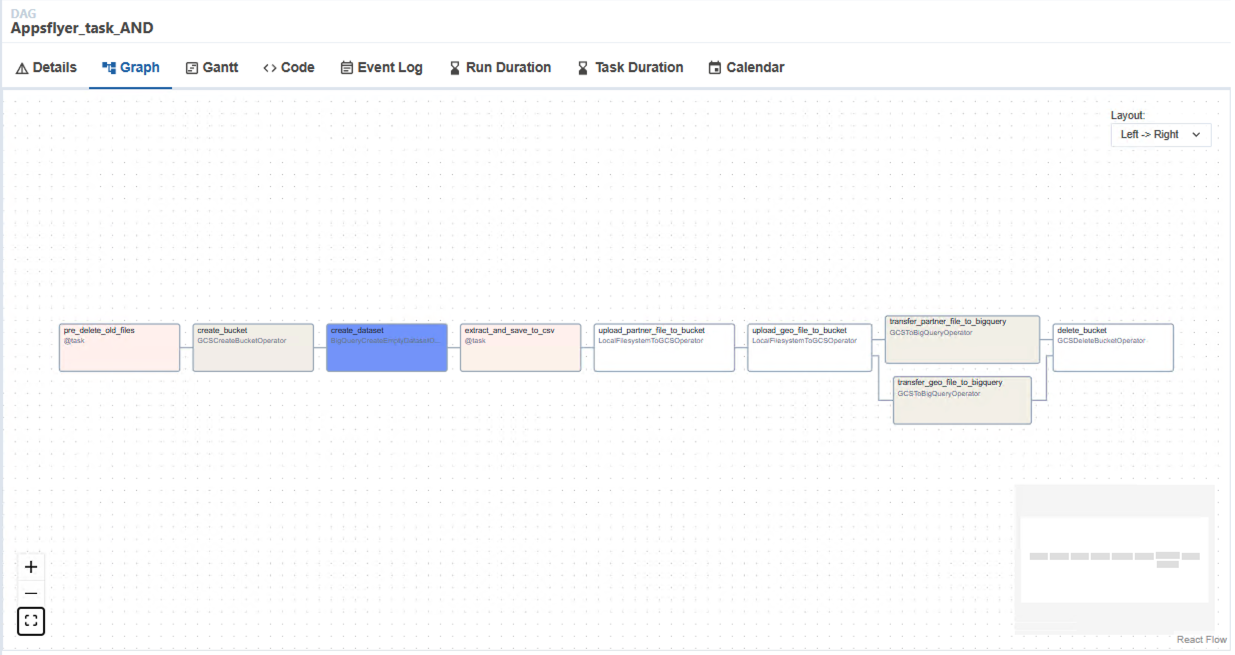Click the Calendar view icon
Viewport: 1235px width, 655px height.
pos(714,67)
